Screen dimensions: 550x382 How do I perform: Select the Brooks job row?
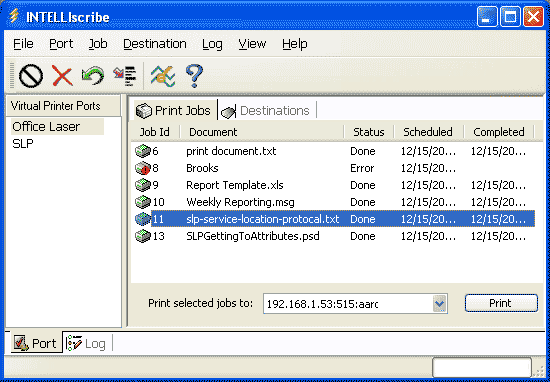tap(335, 168)
